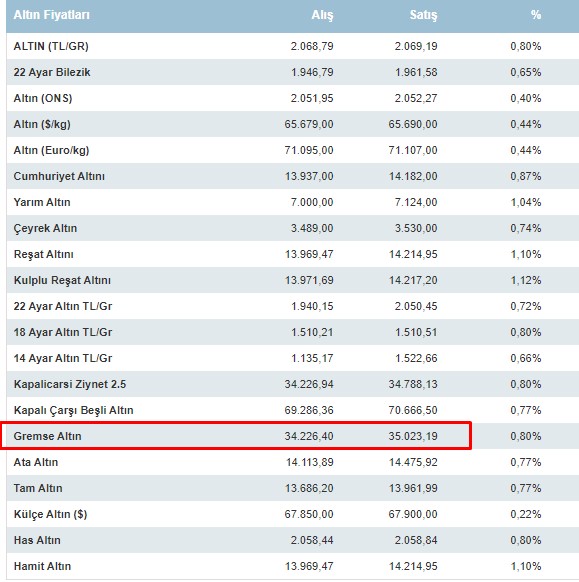Click Altın (Euro/kg) buying price 71.095,00
579x582 pixels.
(309, 150)
